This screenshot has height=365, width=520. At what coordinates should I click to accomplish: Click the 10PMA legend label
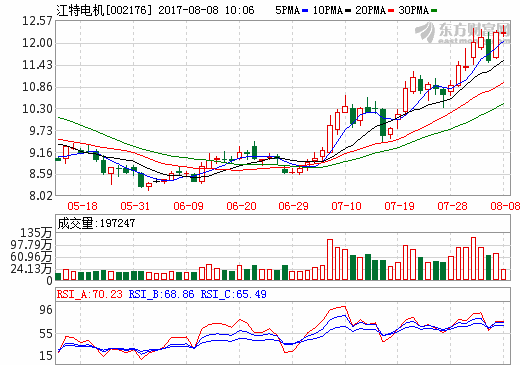328,10
